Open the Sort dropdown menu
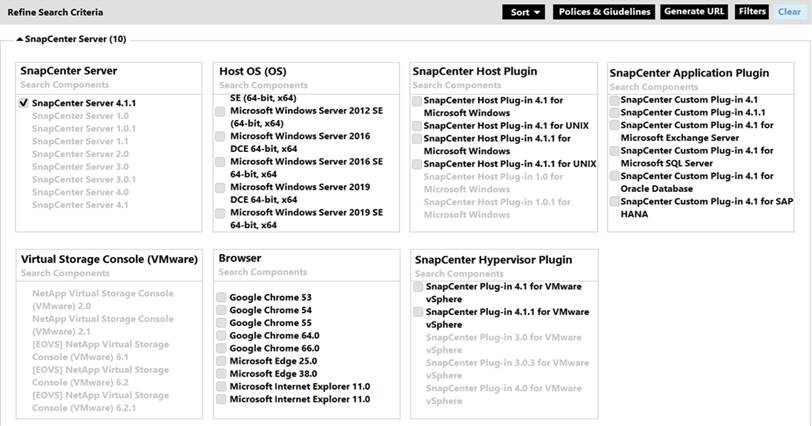Screen dimensions: 812x426 pyautogui.click(x=524, y=12)
